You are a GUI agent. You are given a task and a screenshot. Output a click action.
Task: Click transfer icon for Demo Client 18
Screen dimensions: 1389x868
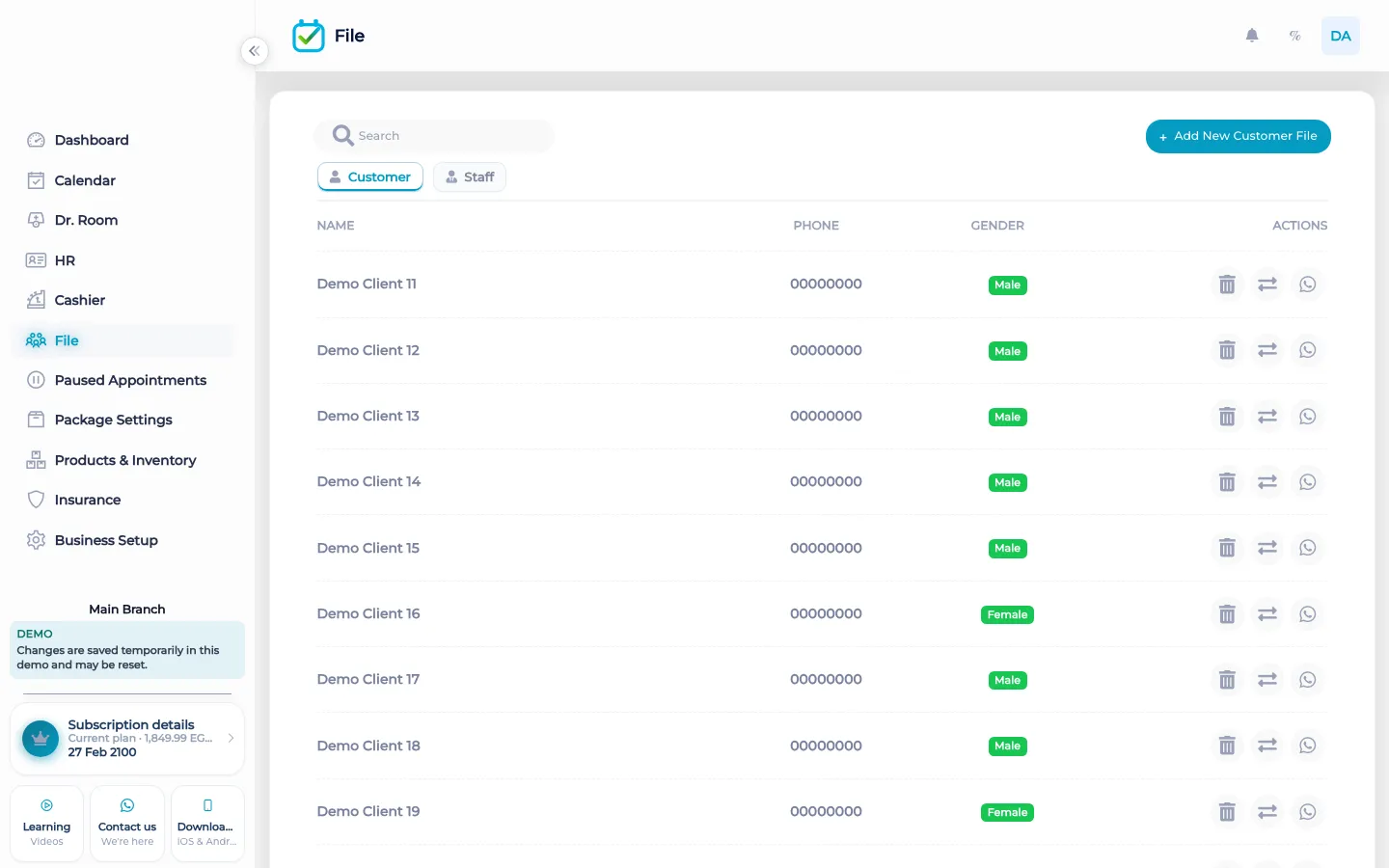[x=1267, y=746]
